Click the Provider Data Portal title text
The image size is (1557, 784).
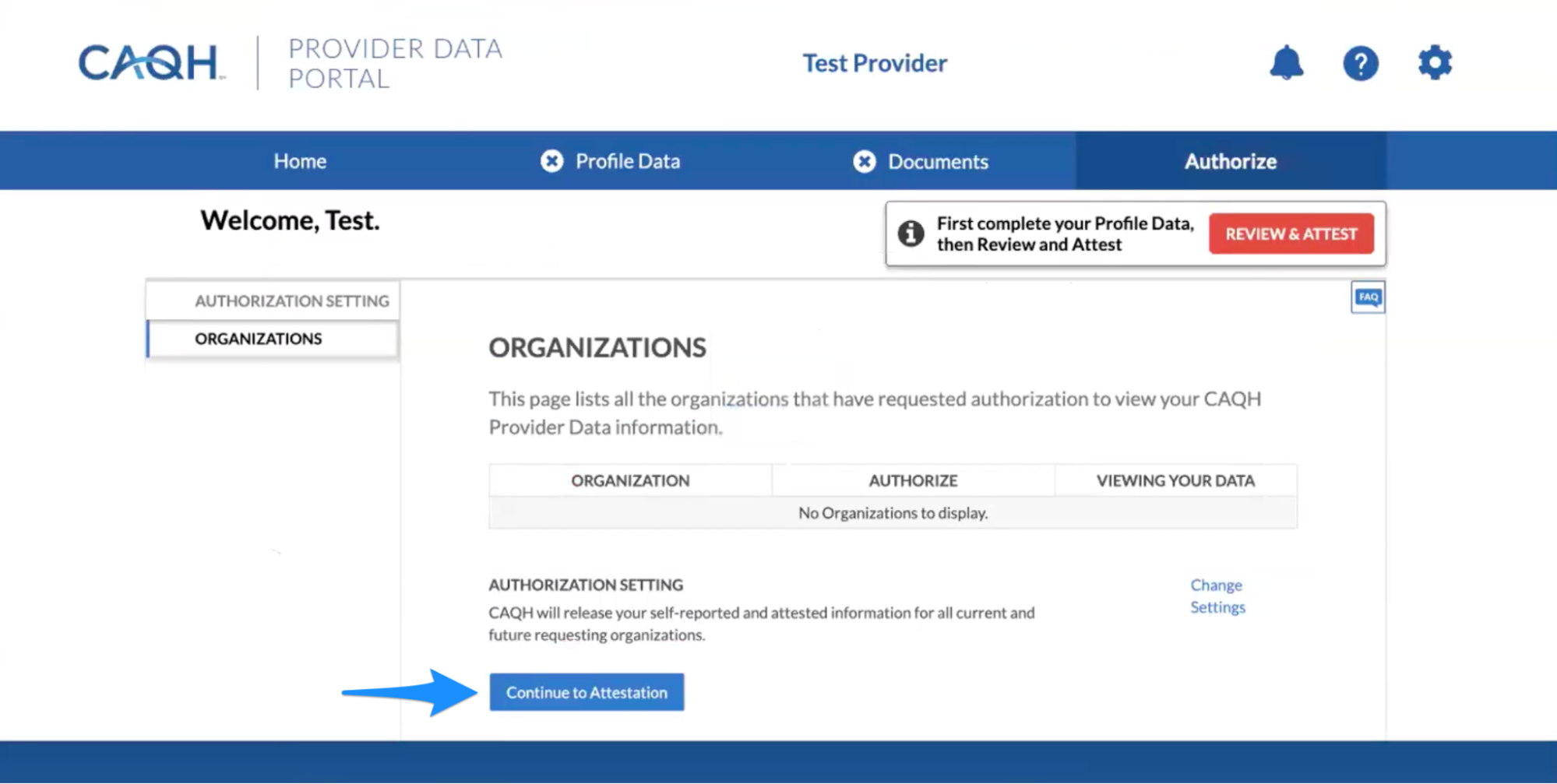(x=395, y=63)
